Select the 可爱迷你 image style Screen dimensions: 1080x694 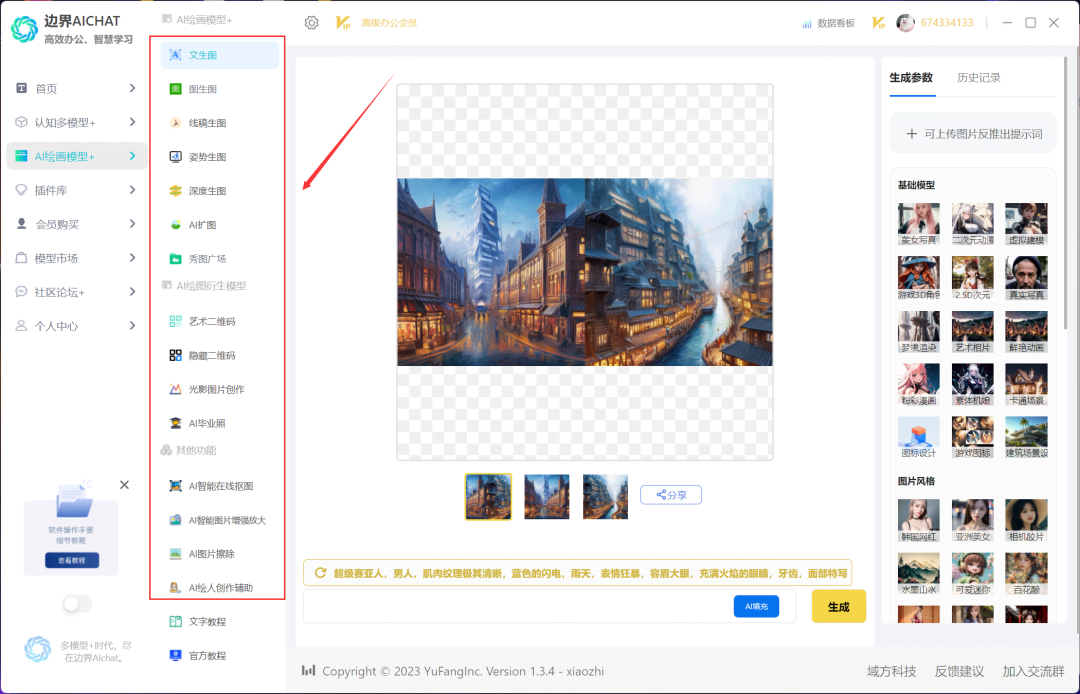click(973, 574)
